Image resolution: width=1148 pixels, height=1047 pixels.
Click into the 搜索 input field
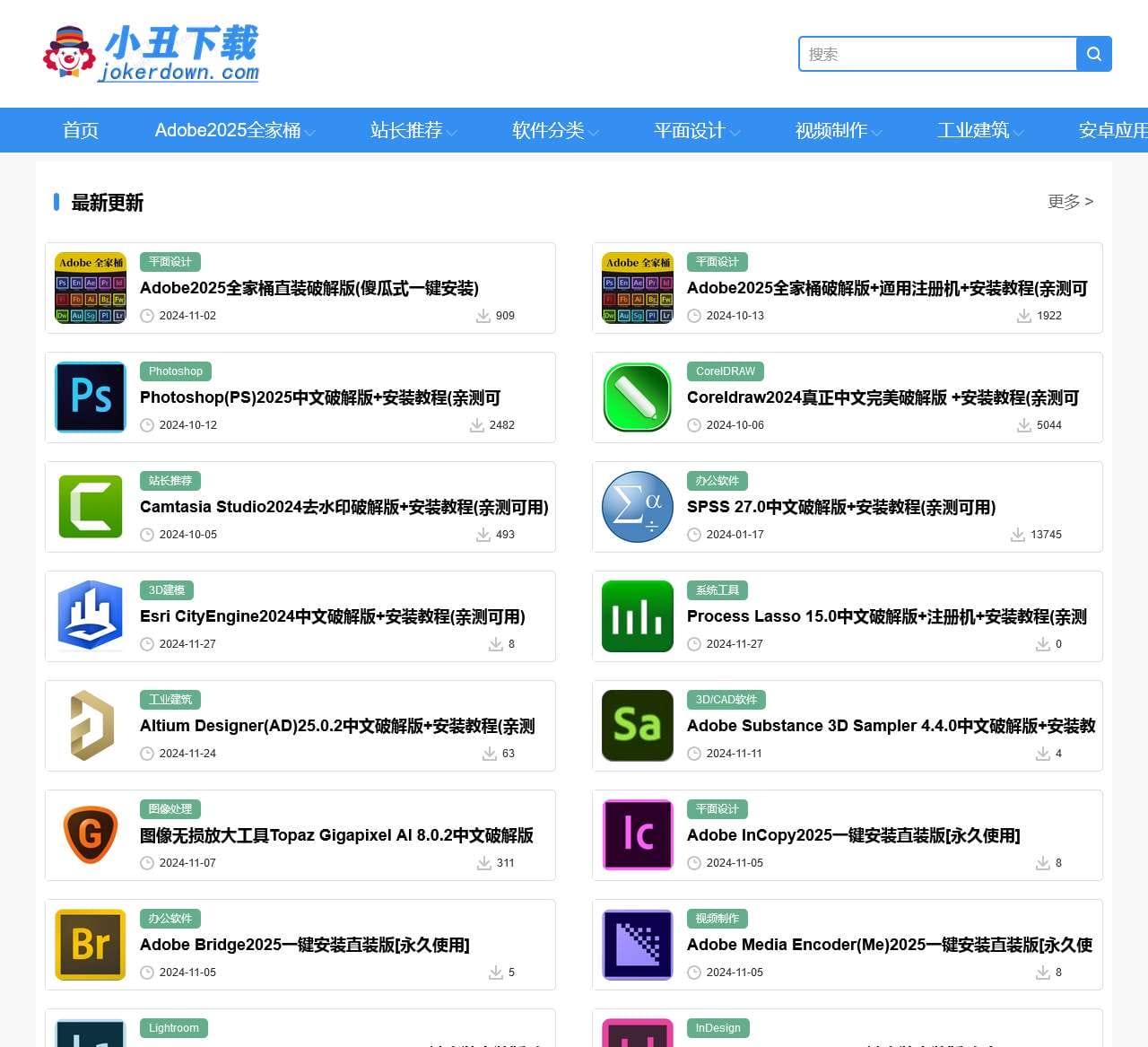pos(937,54)
